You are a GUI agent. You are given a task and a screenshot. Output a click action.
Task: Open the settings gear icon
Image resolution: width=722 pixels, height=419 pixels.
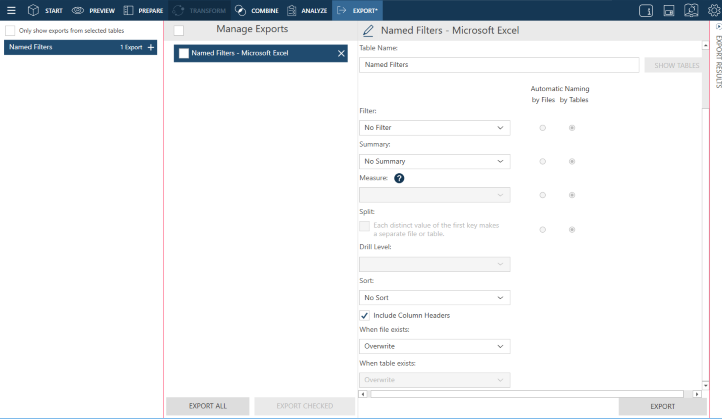click(713, 10)
